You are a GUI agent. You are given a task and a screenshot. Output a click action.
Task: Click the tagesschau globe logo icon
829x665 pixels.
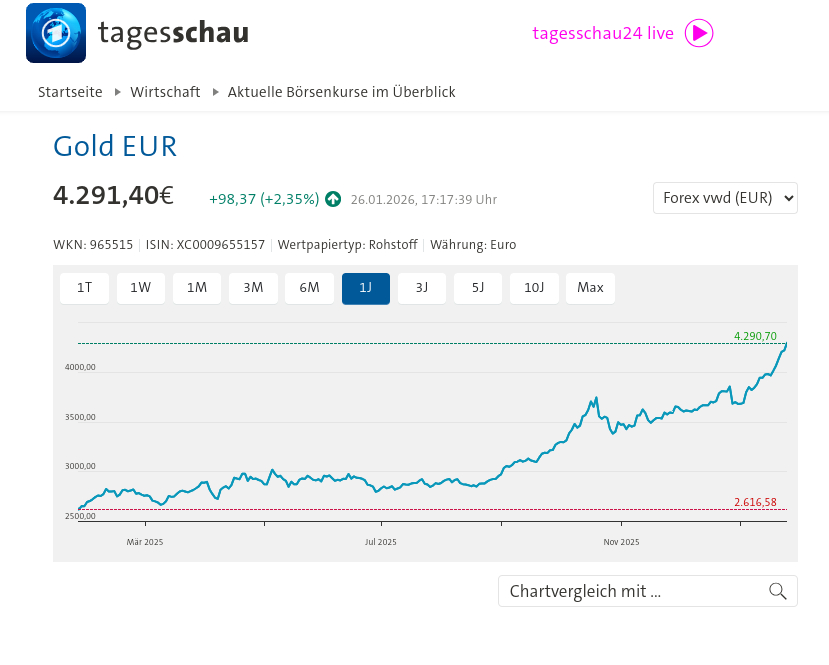[56, 33]
